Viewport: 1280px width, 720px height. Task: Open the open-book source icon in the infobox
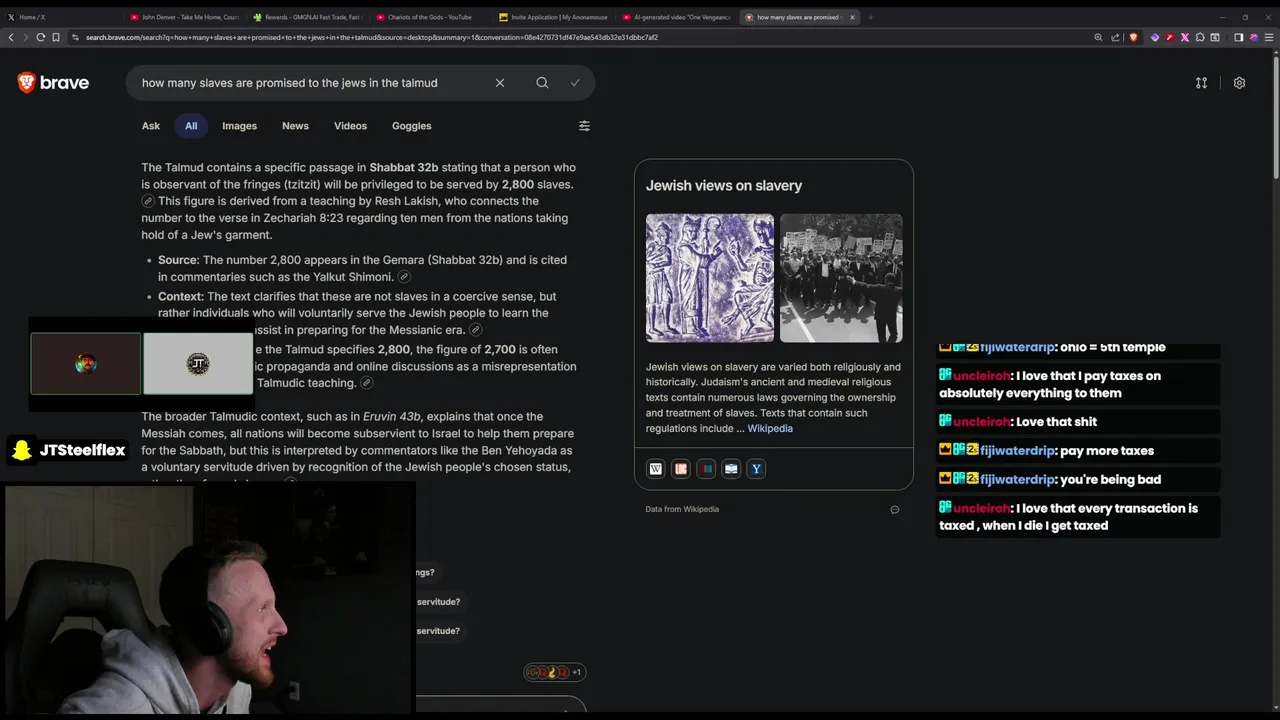click(731, 469)
